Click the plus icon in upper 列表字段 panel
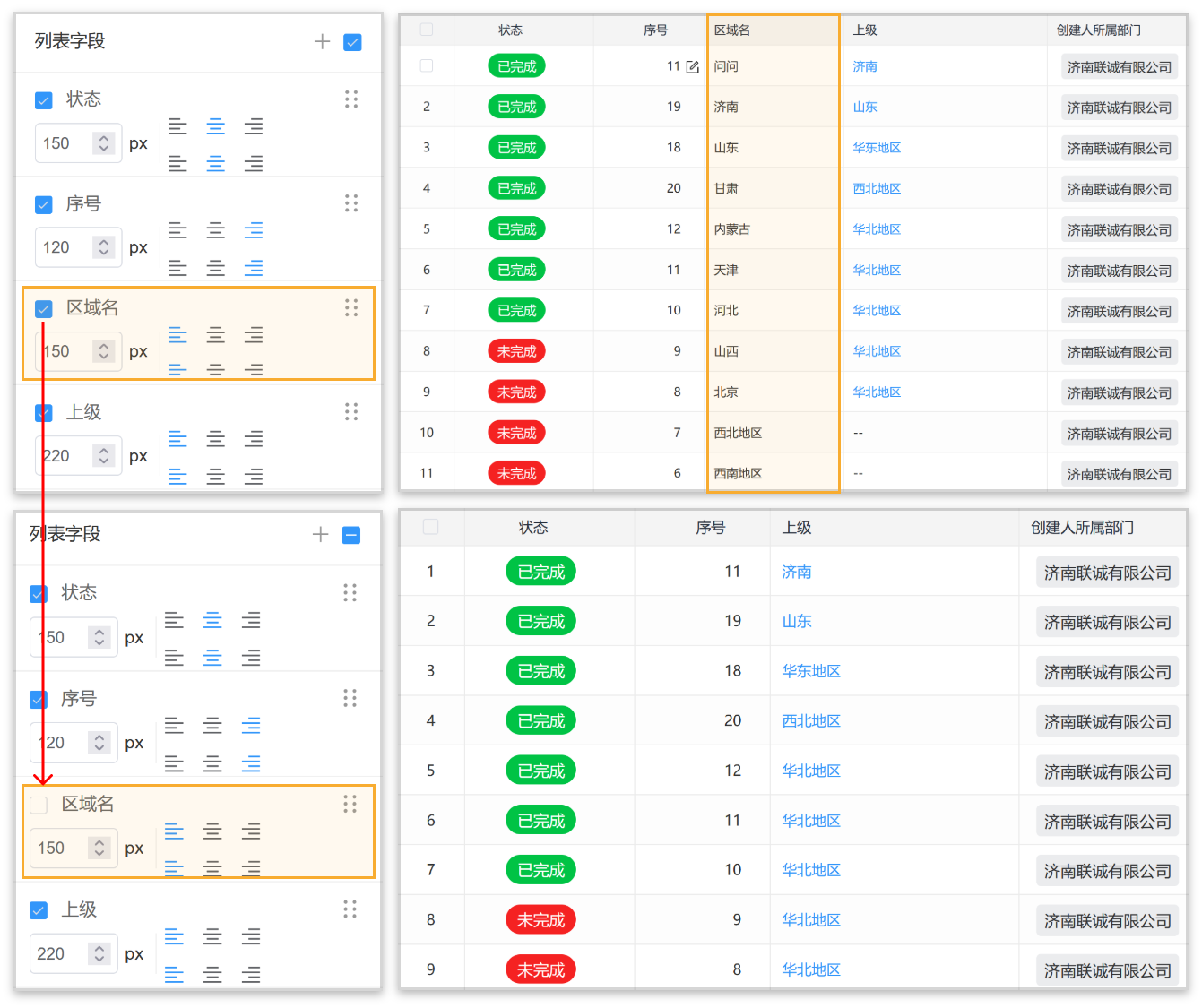Screen dimensions: 1202x1008 323,41
